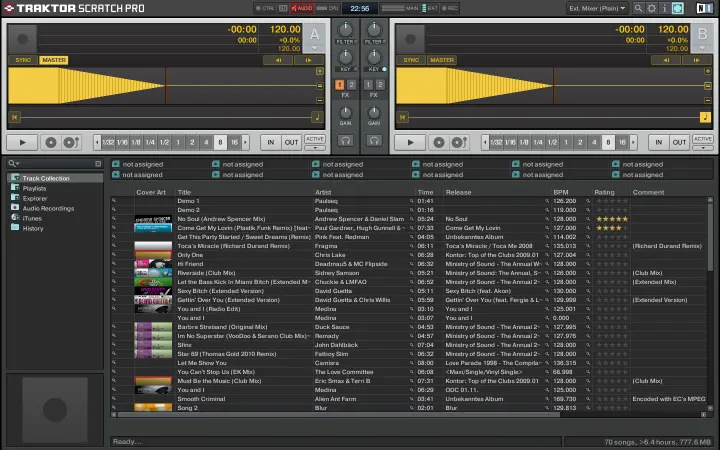The height and width of the screenshot is (450, 720).
Task: Toggle MASTER on Deck A
Action: pyautogui.click(x=53, y=60)
